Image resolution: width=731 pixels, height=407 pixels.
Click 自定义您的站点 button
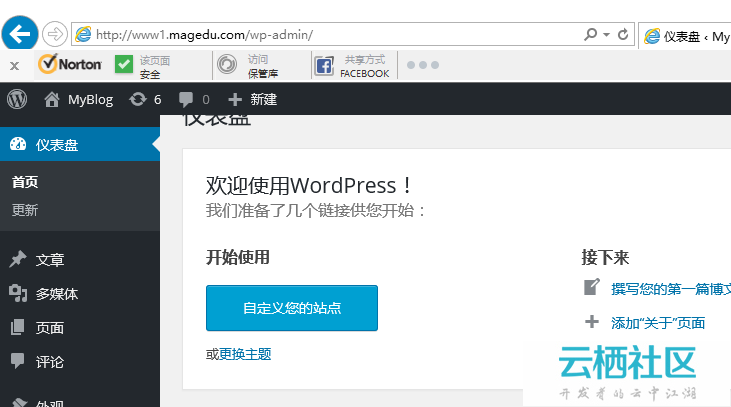[292, 308]
